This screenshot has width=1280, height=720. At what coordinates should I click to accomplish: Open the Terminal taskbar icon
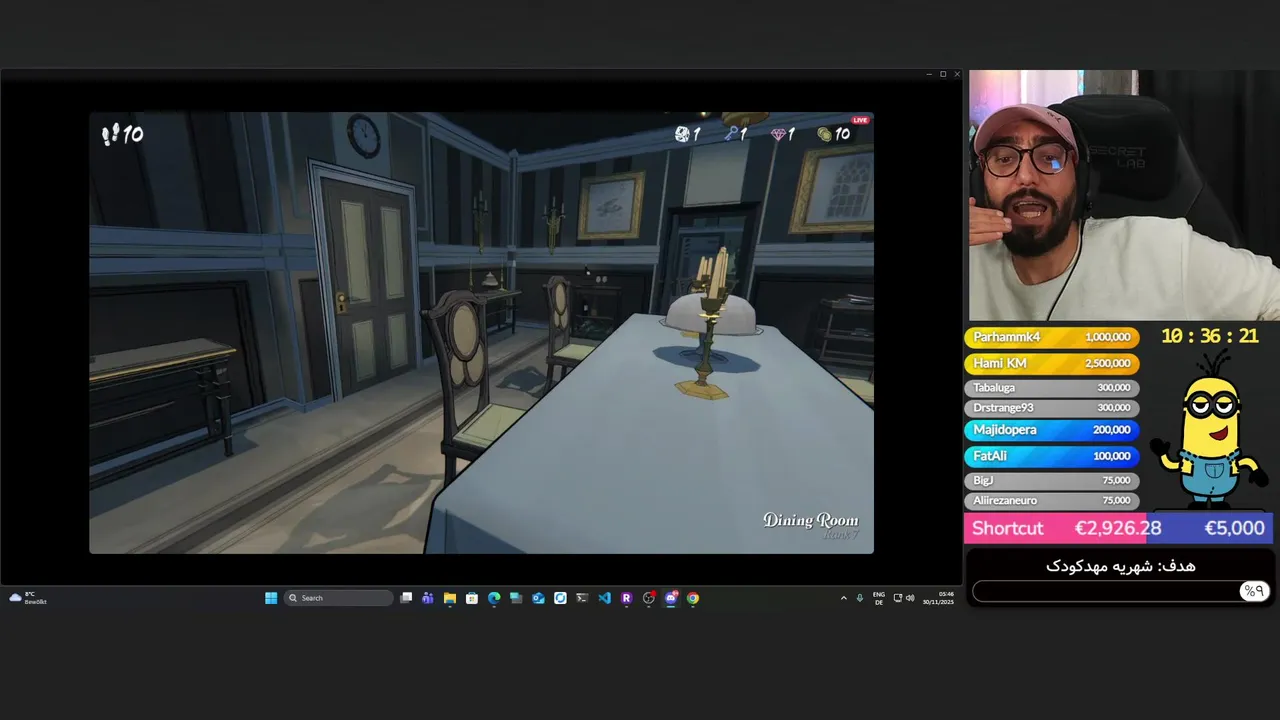(582, 598)
